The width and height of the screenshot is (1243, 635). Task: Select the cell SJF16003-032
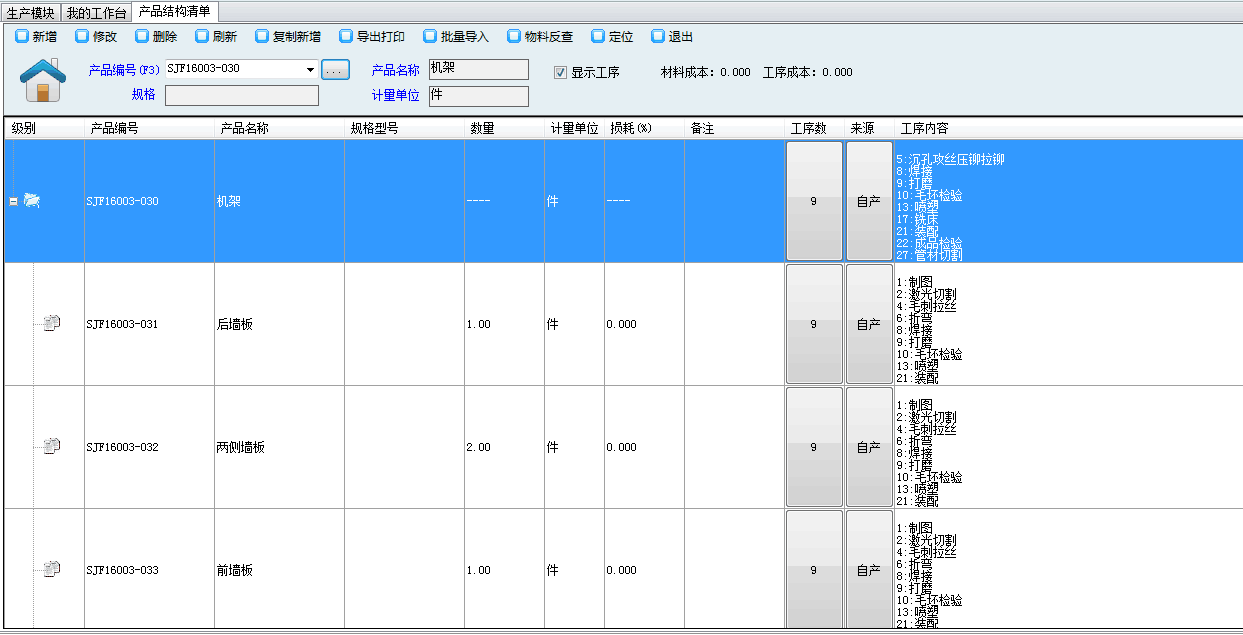150,447
